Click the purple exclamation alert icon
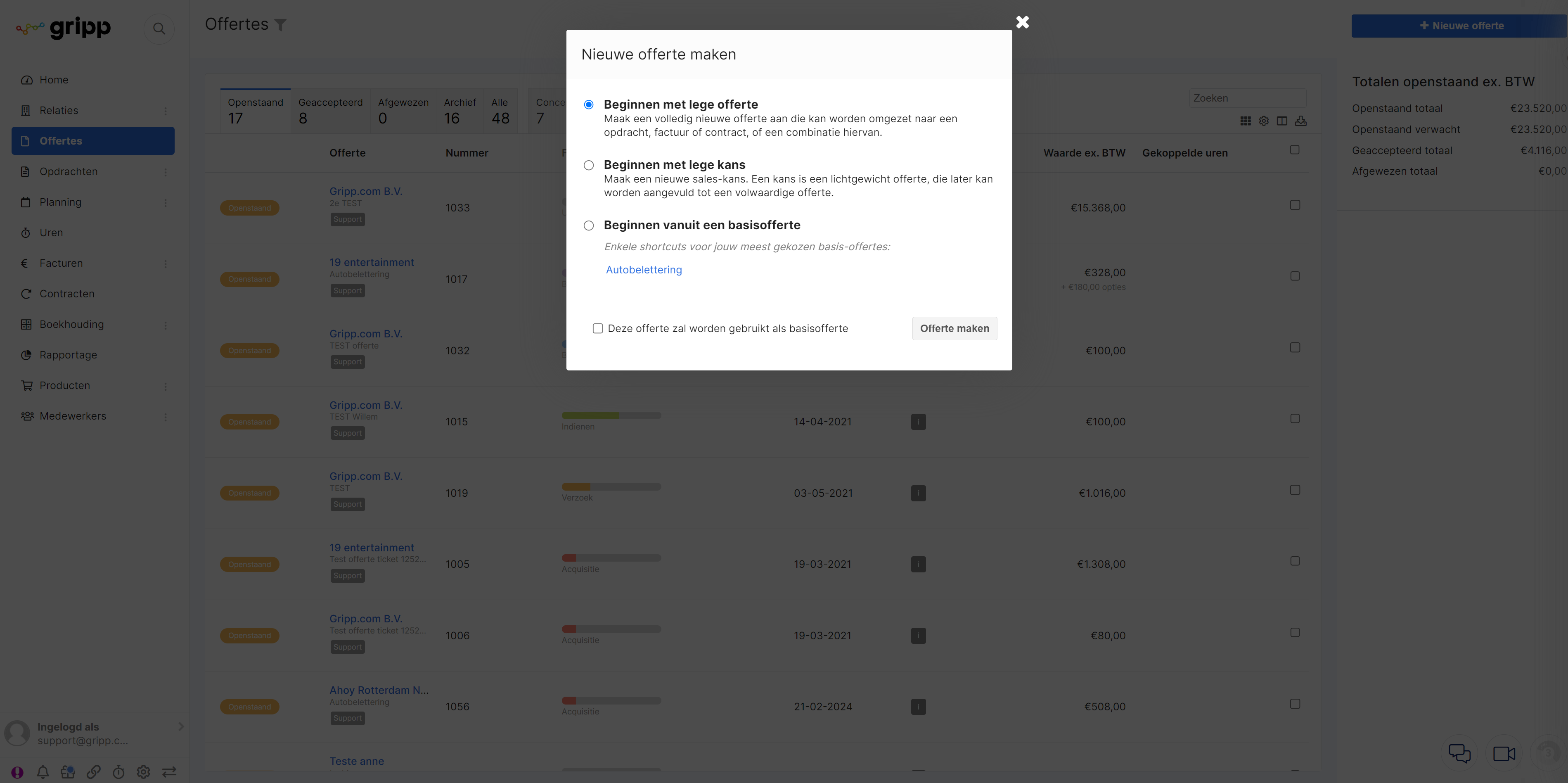 17,772
